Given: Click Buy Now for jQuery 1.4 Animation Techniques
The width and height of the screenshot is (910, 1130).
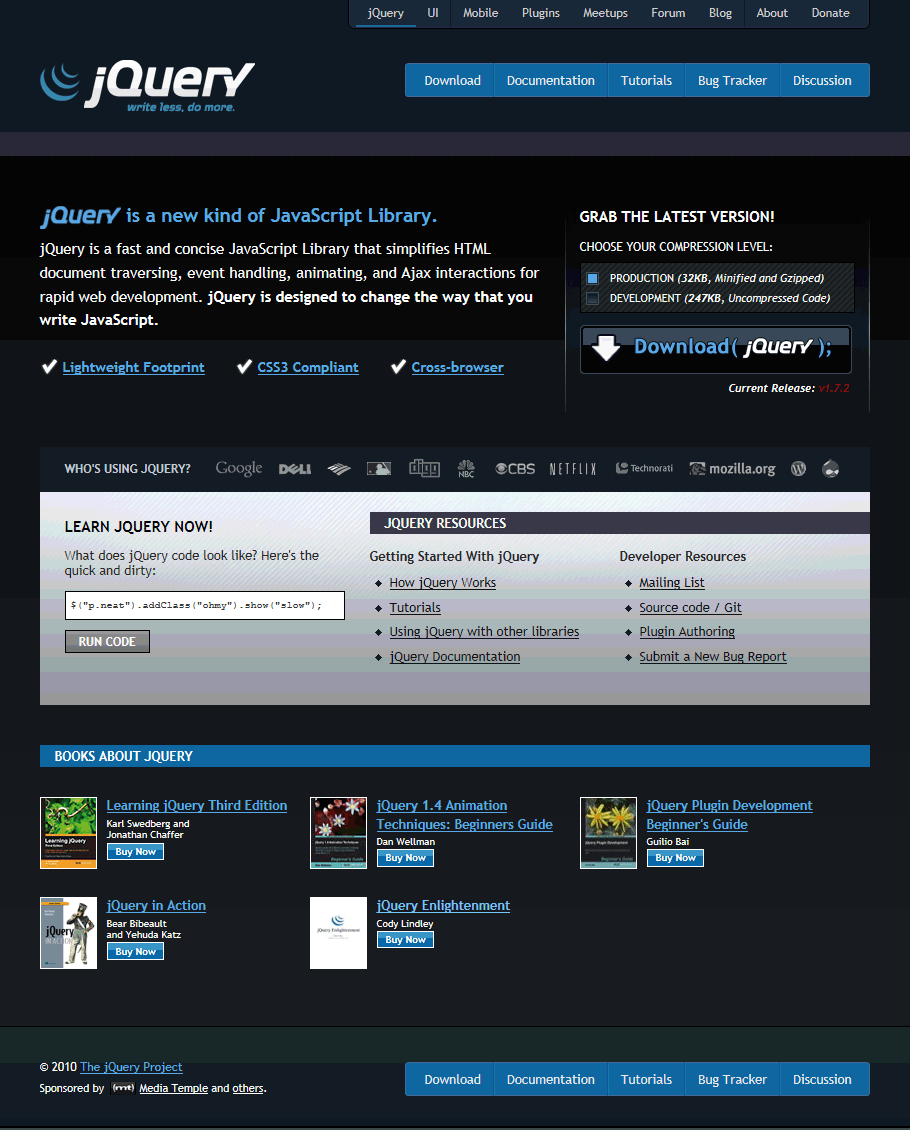Looking at the screenshot, I should 406,858.
